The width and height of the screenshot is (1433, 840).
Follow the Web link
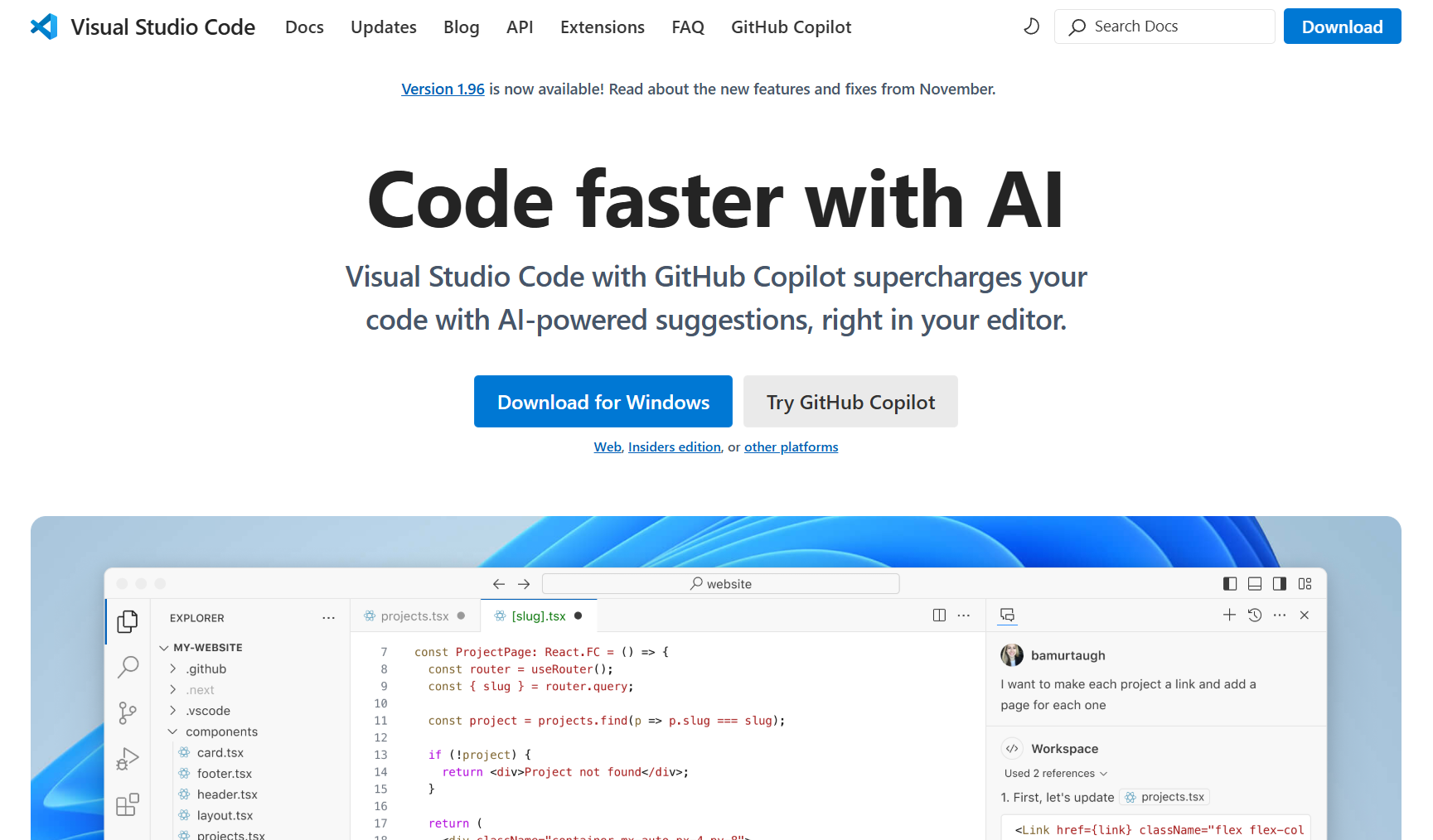pyautogui.click(x=608, y=447)
